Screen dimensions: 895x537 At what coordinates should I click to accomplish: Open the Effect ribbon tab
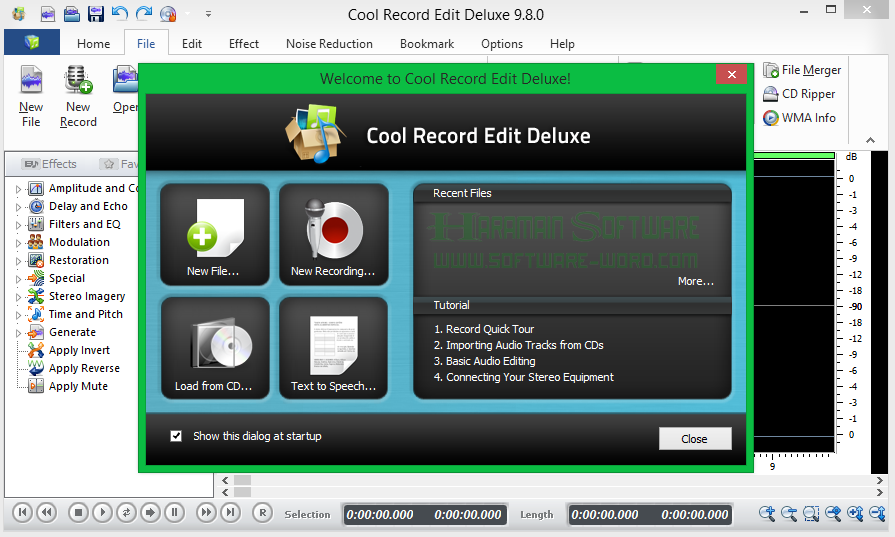[x=244, y=44]
